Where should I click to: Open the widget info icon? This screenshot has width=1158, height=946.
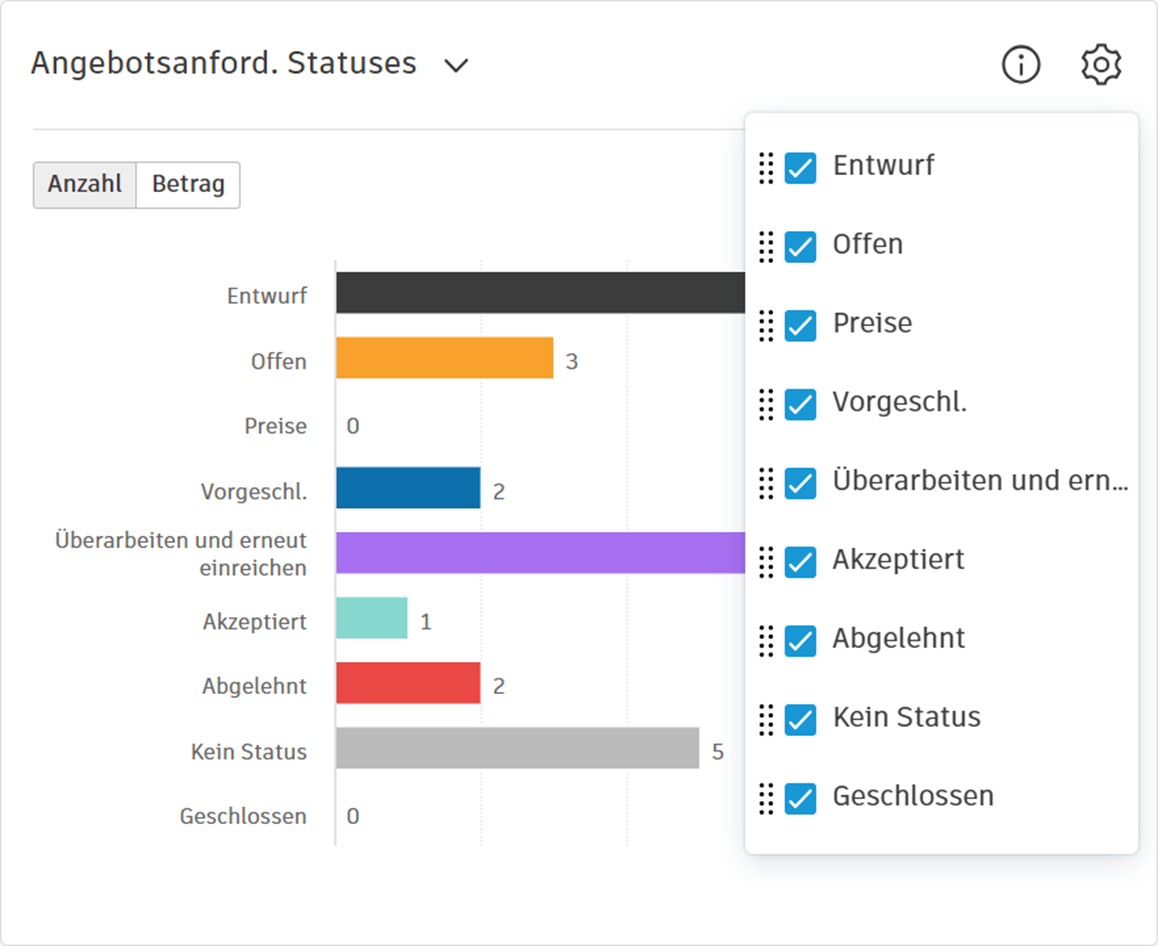pos(1020,64)
